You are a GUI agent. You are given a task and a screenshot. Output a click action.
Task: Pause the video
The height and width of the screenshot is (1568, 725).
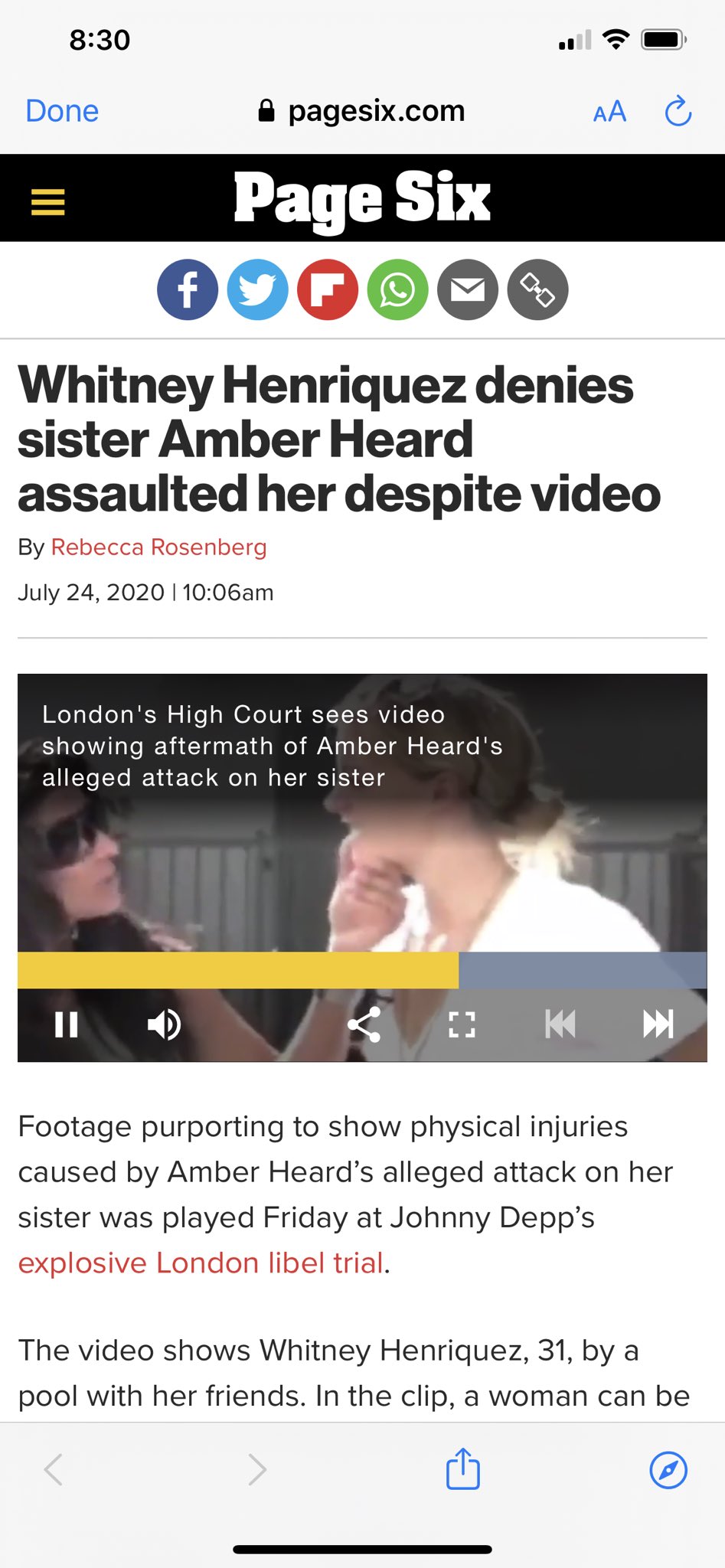pyautogui.click(x=67, y=1024)
